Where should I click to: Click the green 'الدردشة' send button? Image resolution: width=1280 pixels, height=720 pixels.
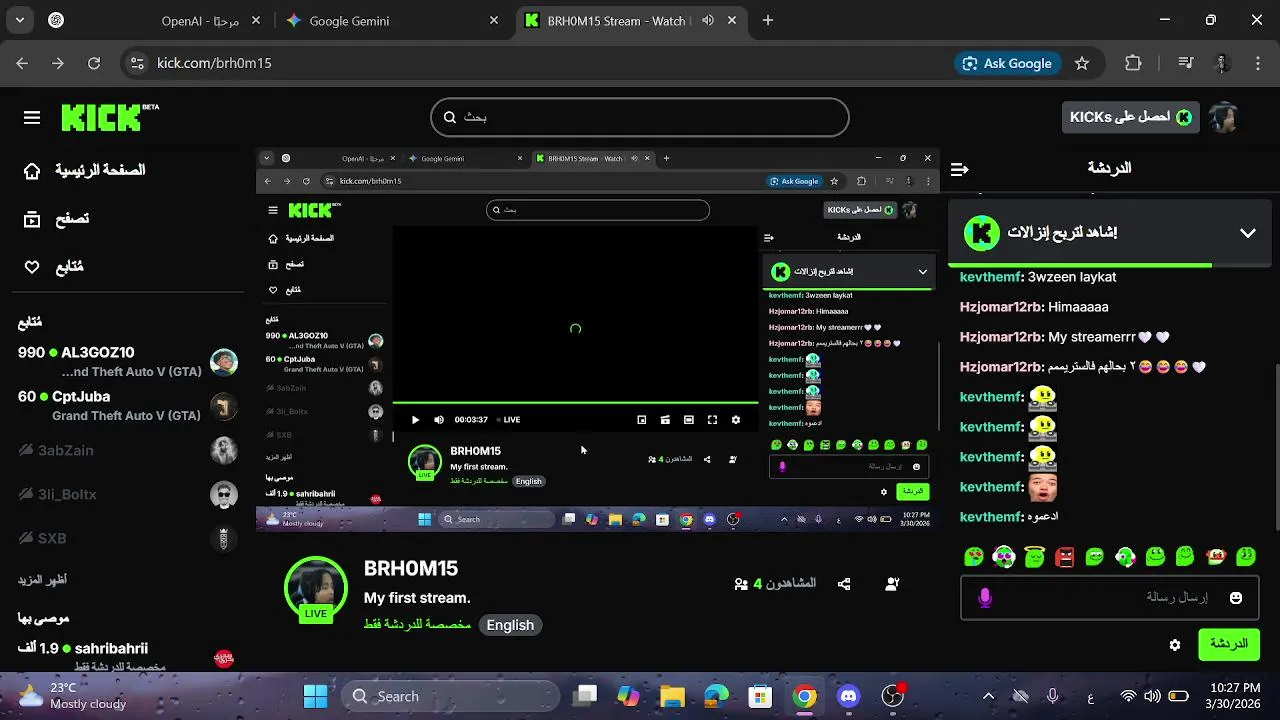pyautogui.click(x=1229, y=644)
